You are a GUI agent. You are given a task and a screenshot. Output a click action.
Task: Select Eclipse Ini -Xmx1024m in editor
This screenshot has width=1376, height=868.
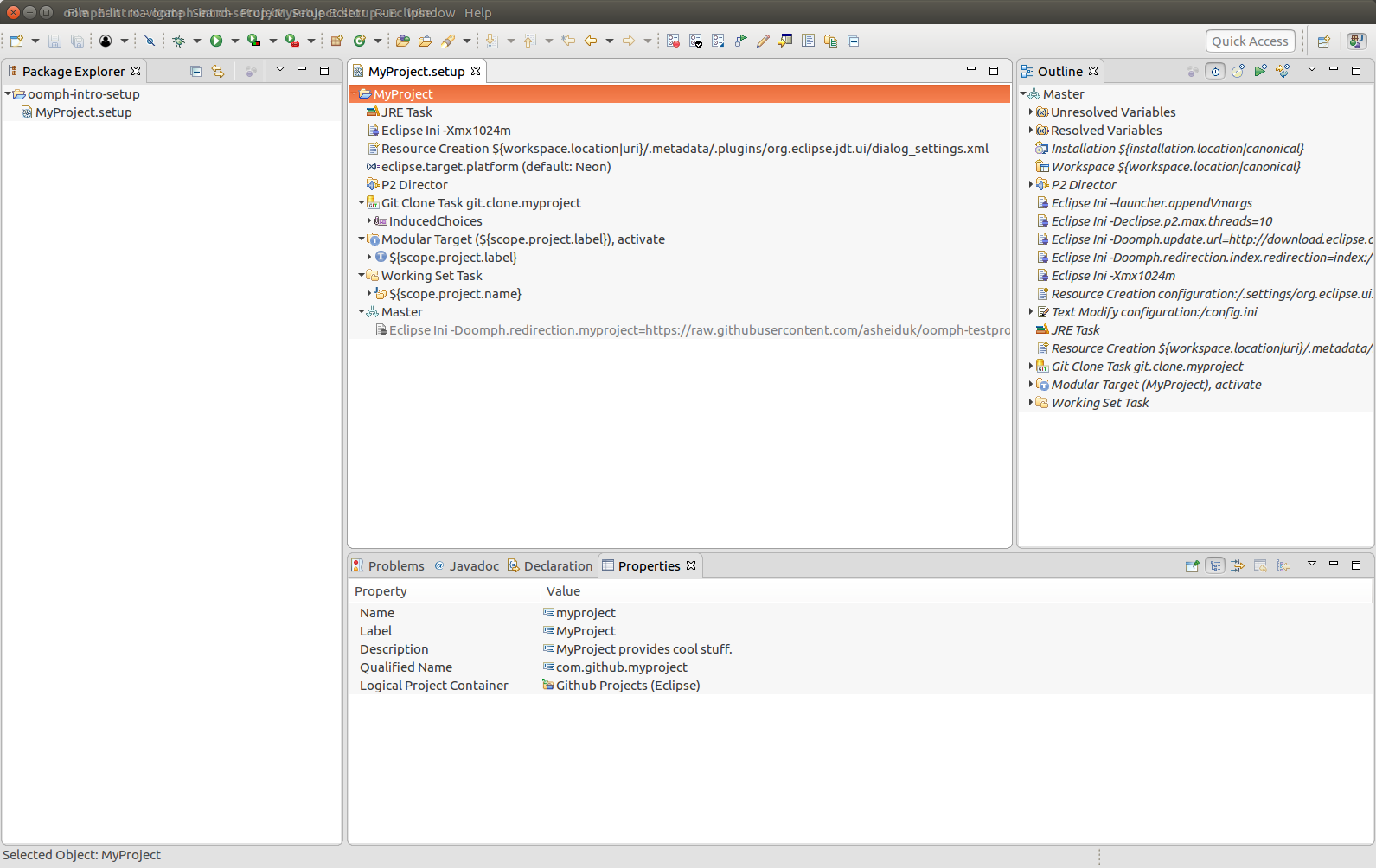click(439, 130)
